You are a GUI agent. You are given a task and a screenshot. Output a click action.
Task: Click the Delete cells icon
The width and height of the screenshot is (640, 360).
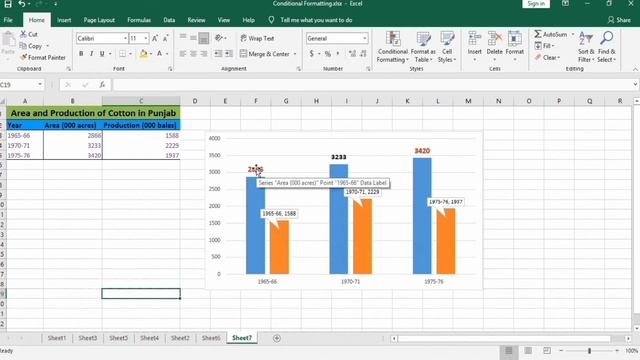pyautogui.click(x=494, y=38)
